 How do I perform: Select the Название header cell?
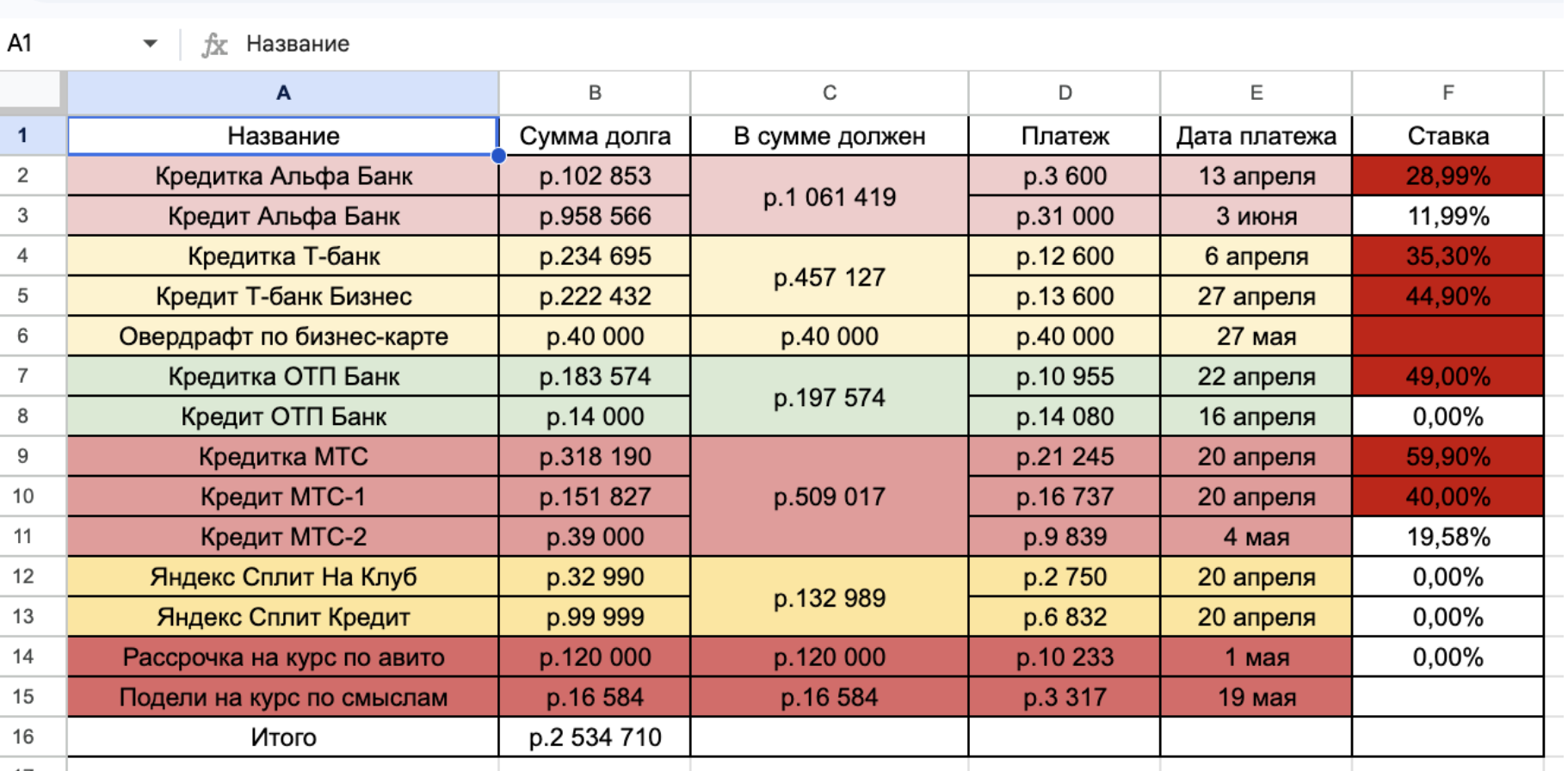click(x=283, y=136)
